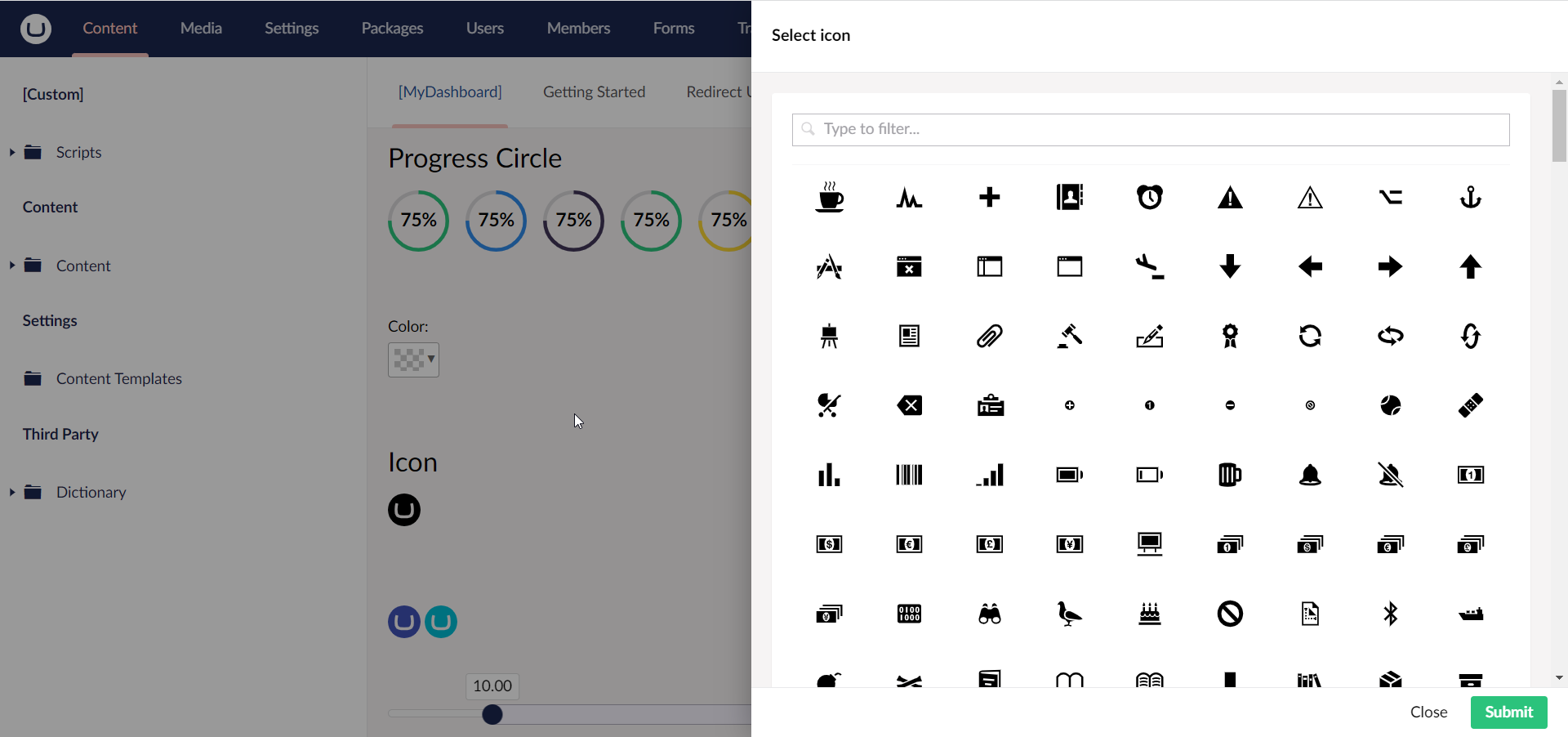1568x737 pixels.
Task: Click the Close link in dialog
Action: pyautogui.click(x=1428, y=712)
